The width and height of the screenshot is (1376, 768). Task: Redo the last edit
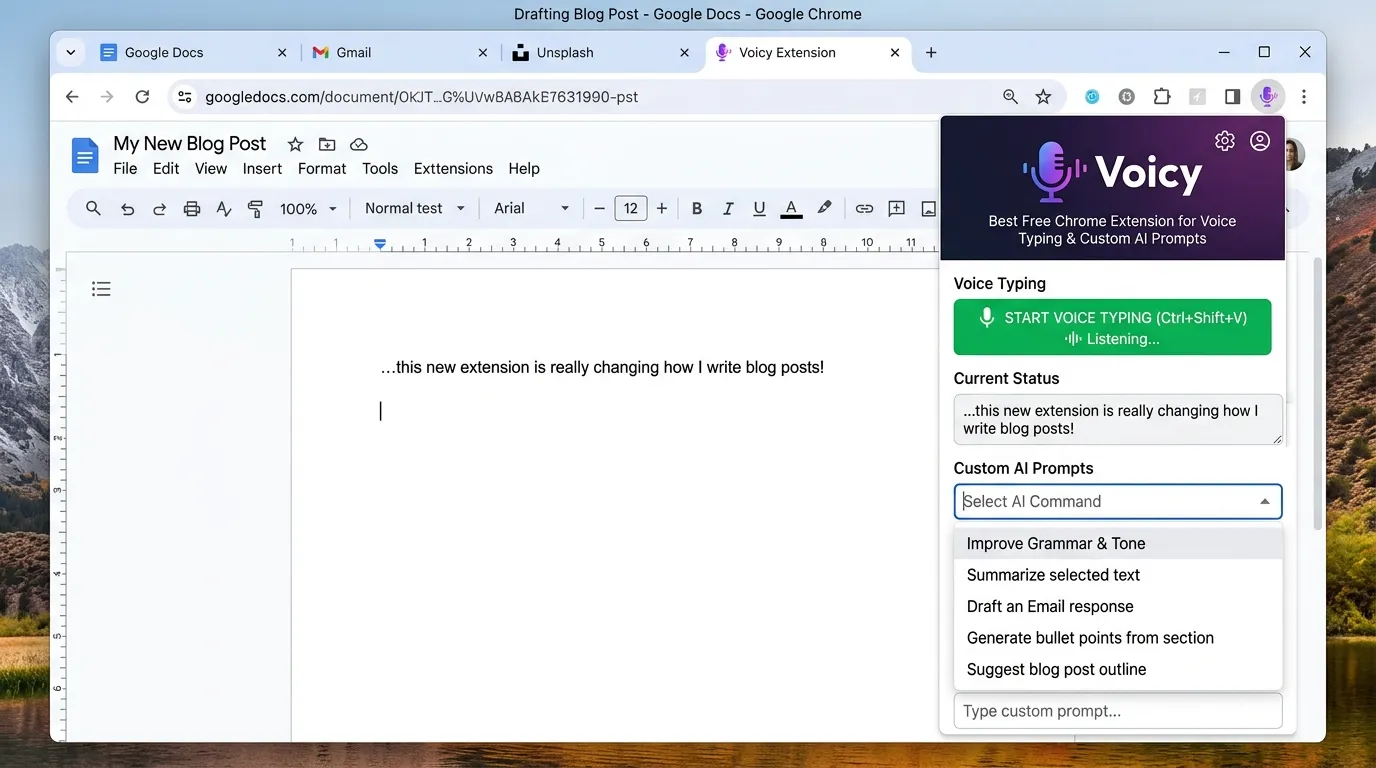click(x=159, y=208)
